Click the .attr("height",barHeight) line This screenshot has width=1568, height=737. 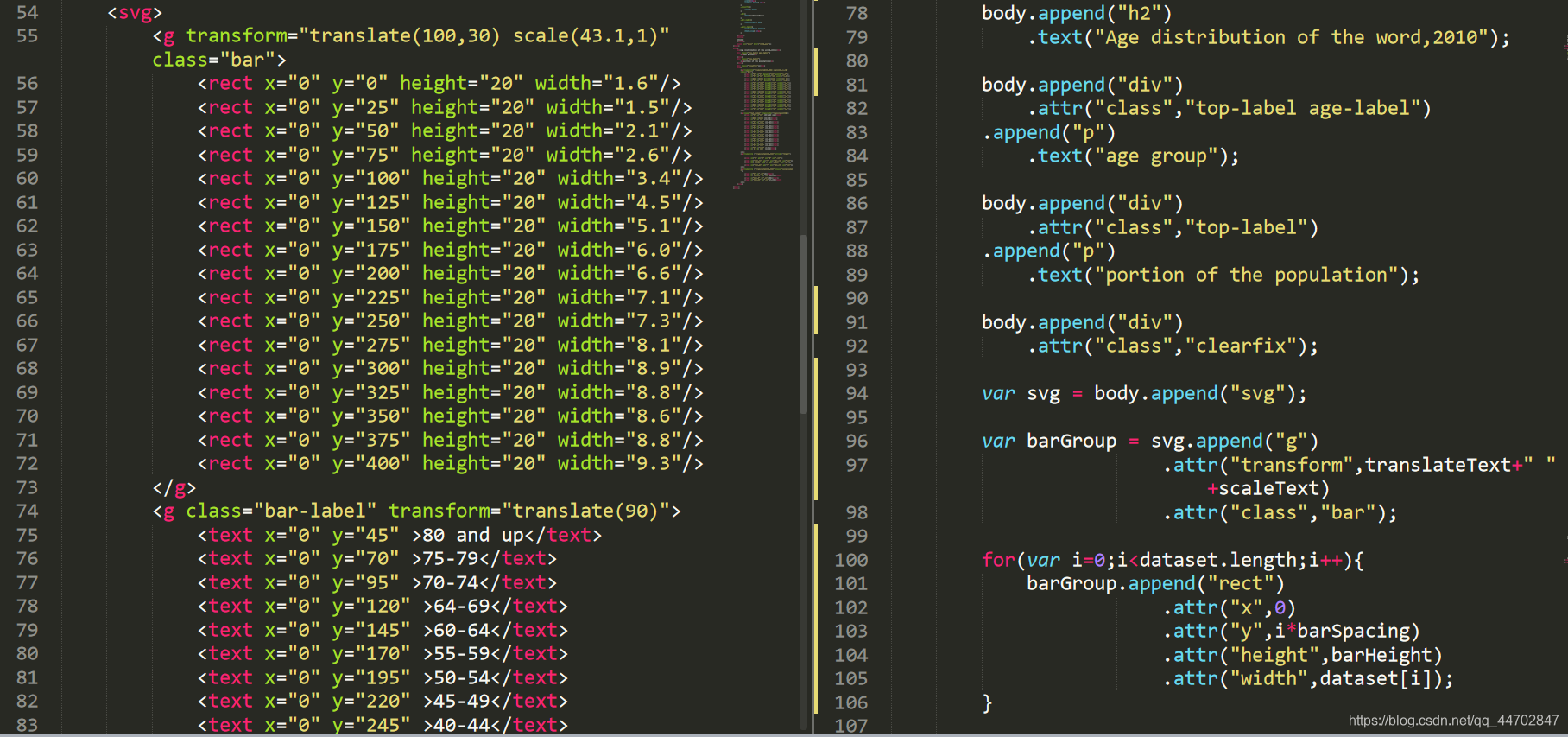click(1302, 655)
